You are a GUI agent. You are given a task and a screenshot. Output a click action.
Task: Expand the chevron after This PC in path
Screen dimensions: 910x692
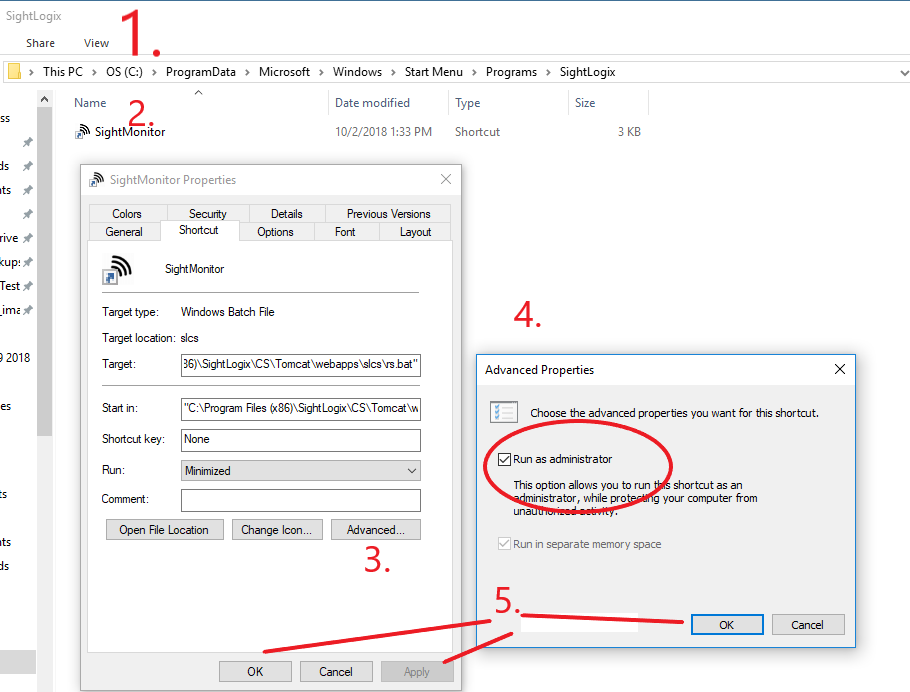[x=94, y=72]
